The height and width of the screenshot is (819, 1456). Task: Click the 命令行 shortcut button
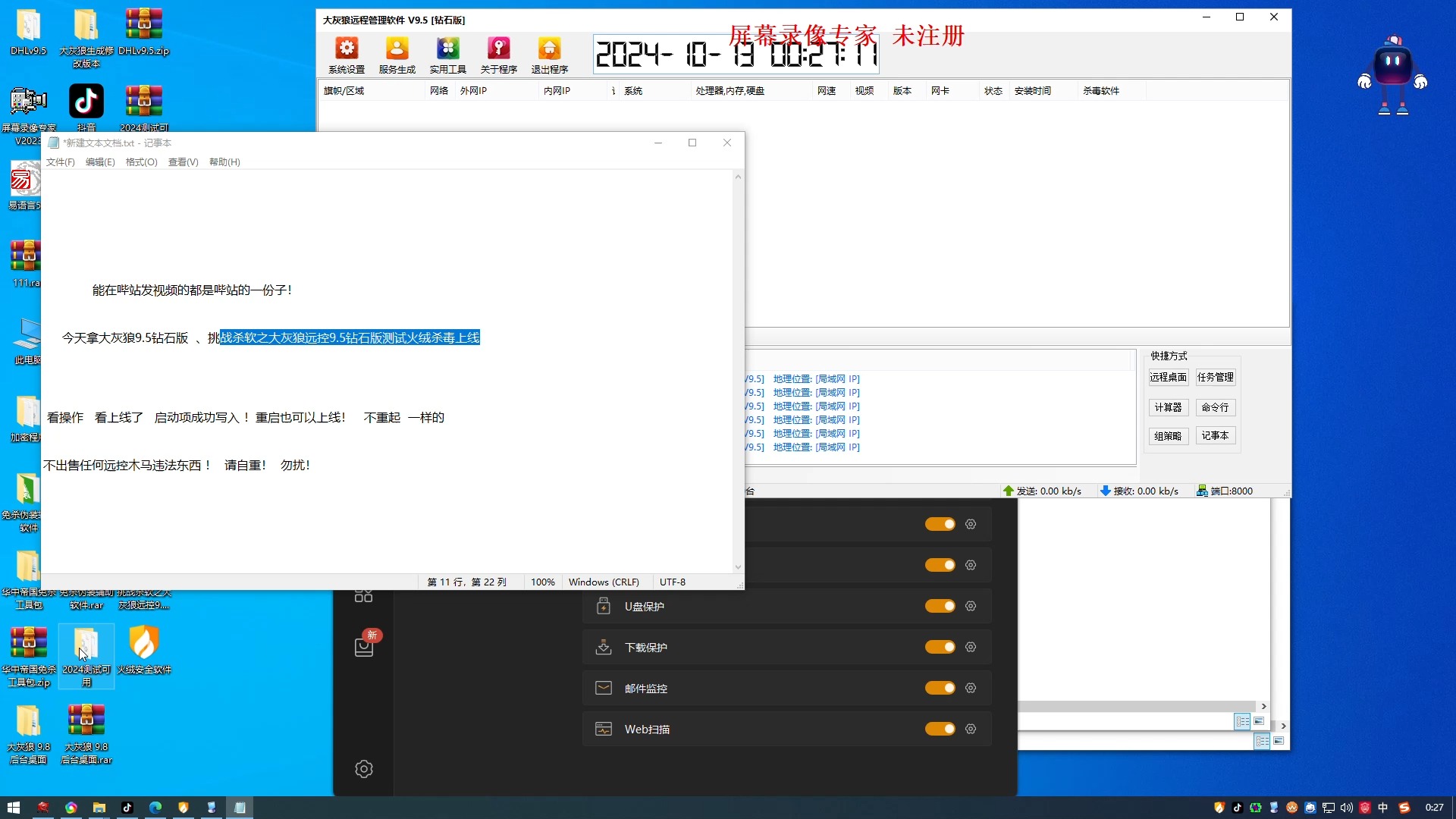[1215, 408]
